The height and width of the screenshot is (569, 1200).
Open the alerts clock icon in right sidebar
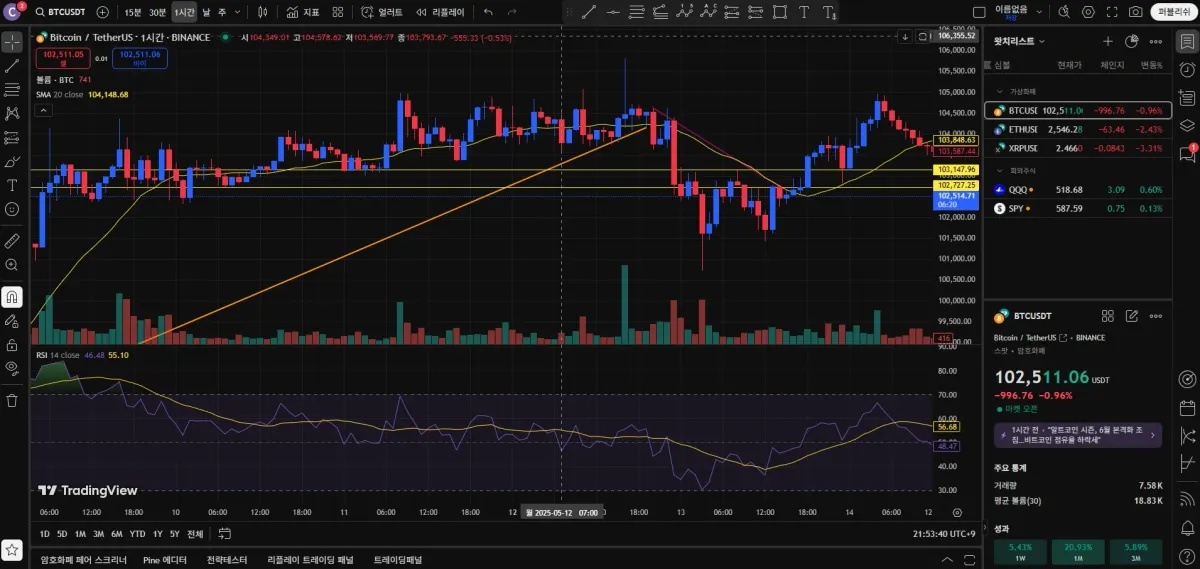coord(1187,70)
